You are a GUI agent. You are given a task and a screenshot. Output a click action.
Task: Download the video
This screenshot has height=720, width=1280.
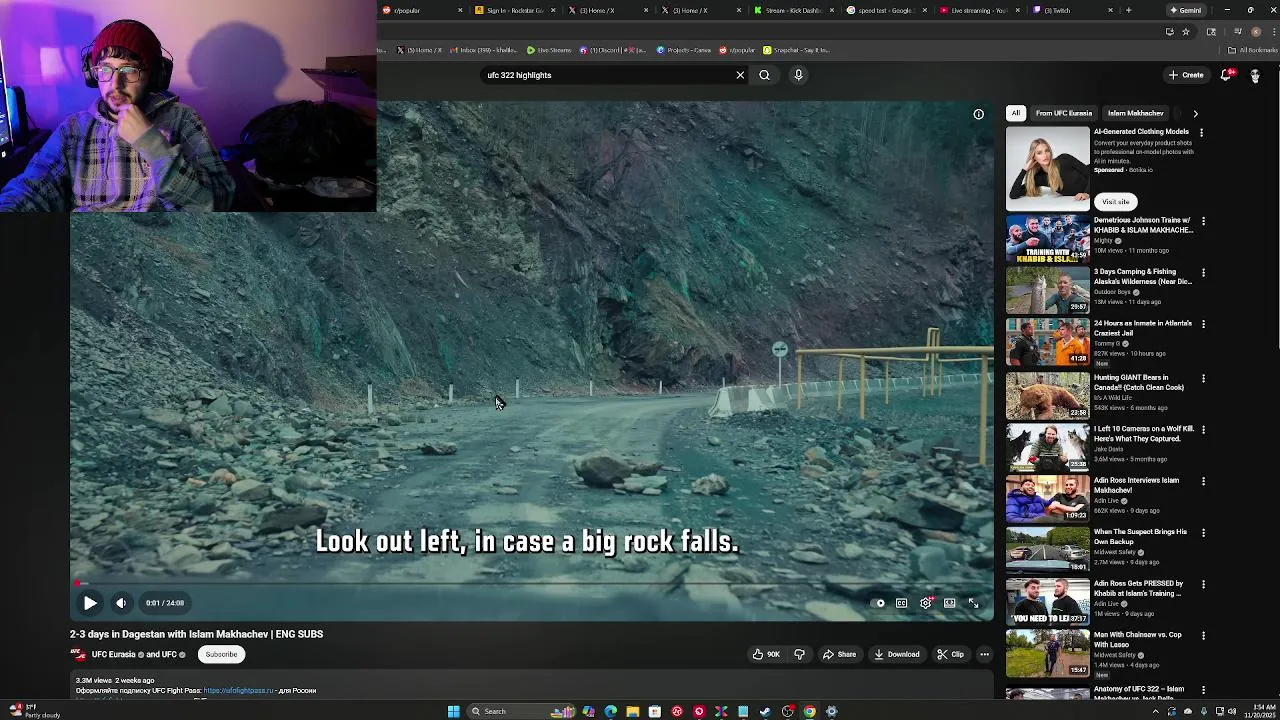pos(896,655)
